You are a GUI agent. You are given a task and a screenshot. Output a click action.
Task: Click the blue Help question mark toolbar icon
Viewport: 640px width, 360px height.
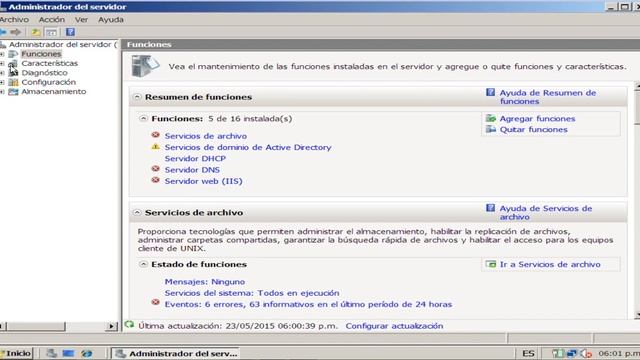click(x=70, y=32)
